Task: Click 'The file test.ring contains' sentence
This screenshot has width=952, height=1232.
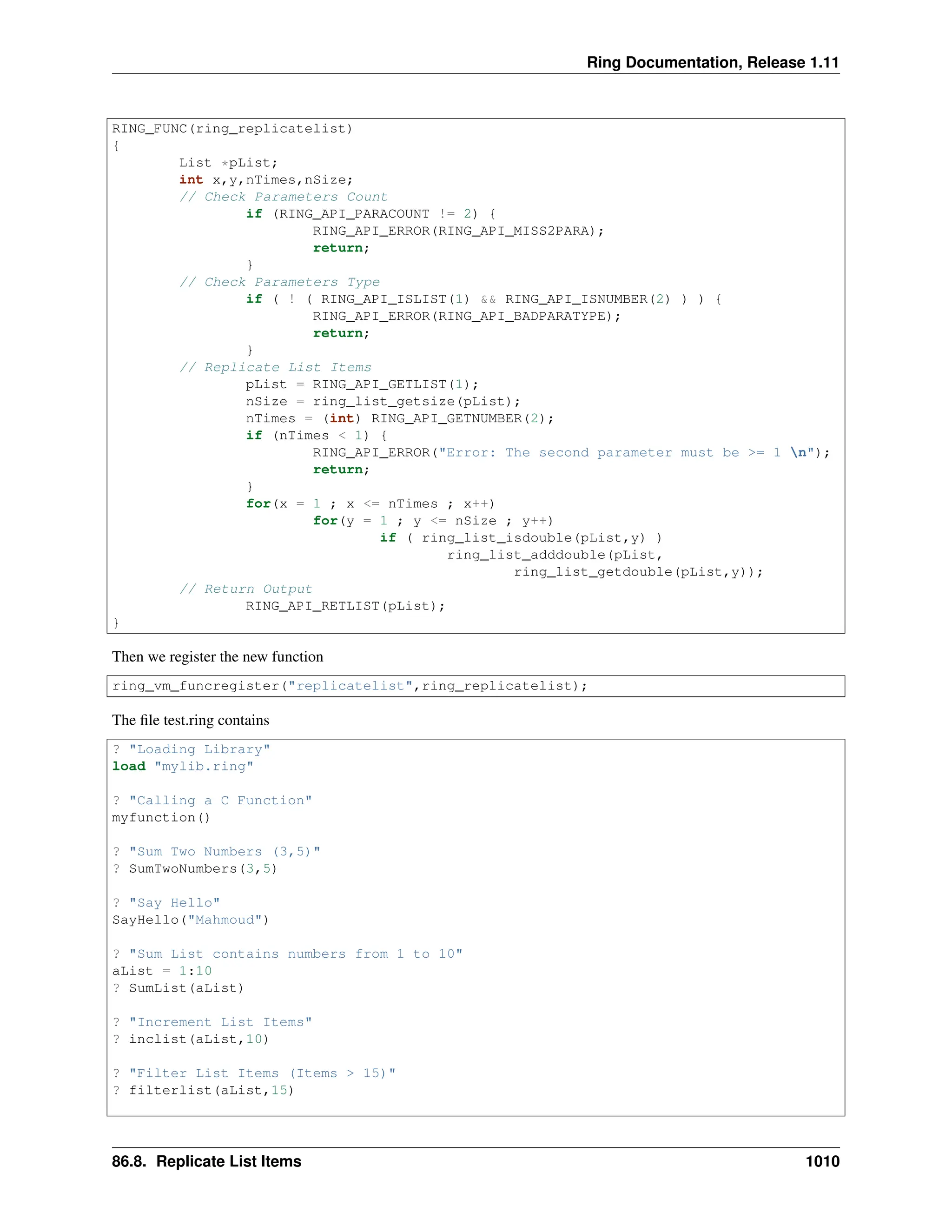Action: click(x=191, y=720)
